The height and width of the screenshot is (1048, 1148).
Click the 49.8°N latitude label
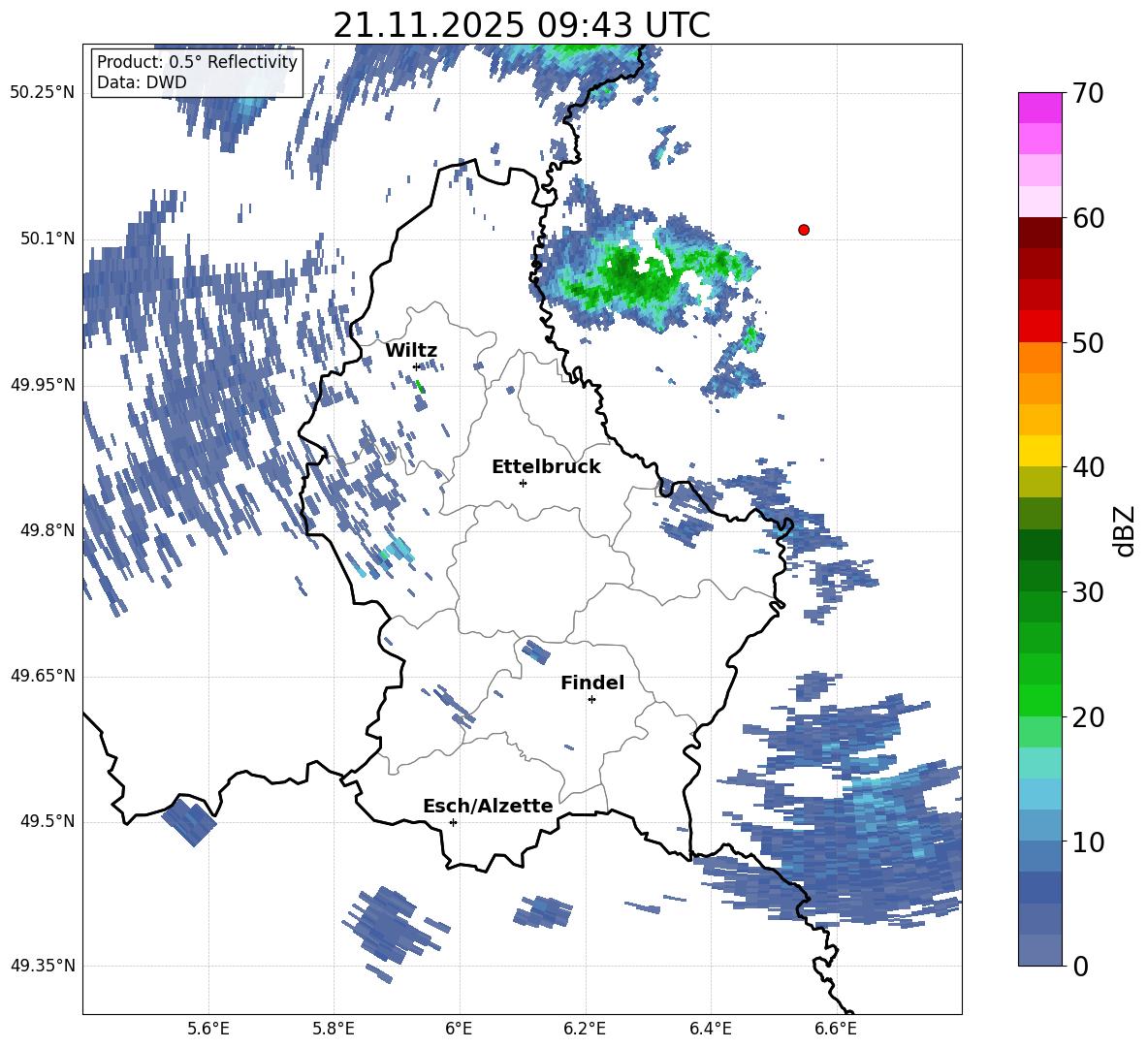(x=48, y=530)
